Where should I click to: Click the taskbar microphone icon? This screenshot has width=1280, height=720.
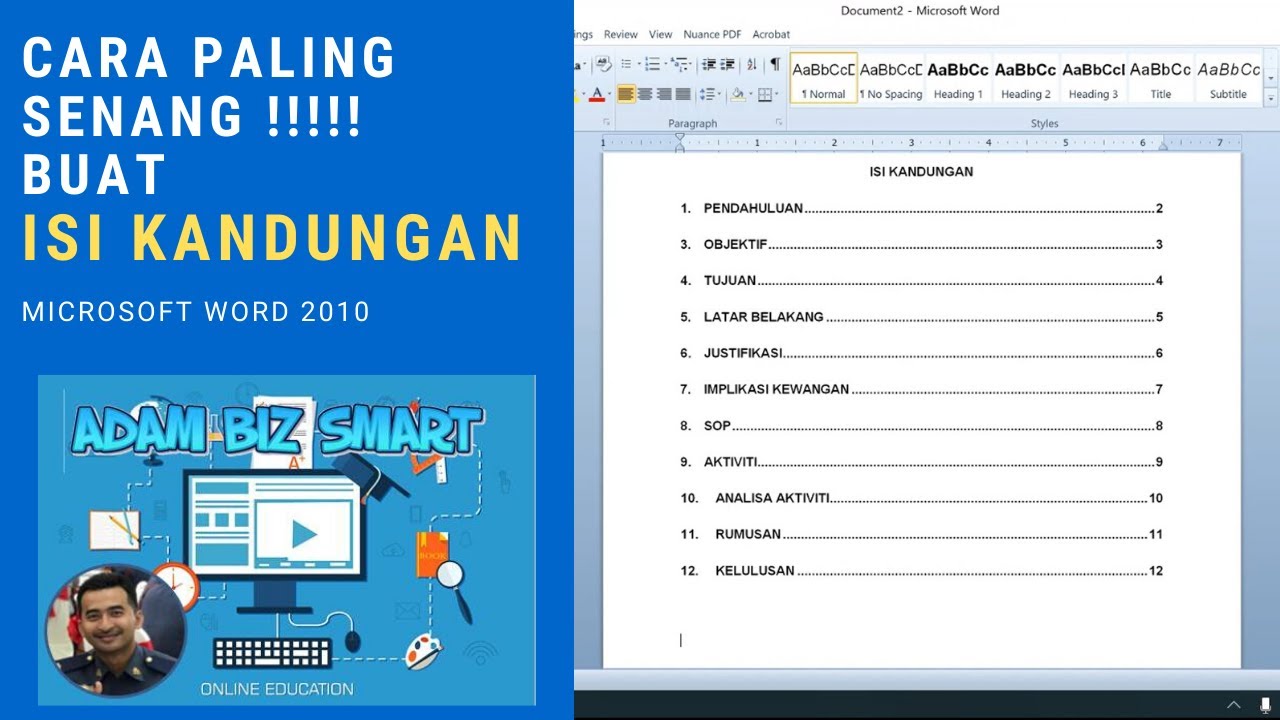(x=1264, y=705)
